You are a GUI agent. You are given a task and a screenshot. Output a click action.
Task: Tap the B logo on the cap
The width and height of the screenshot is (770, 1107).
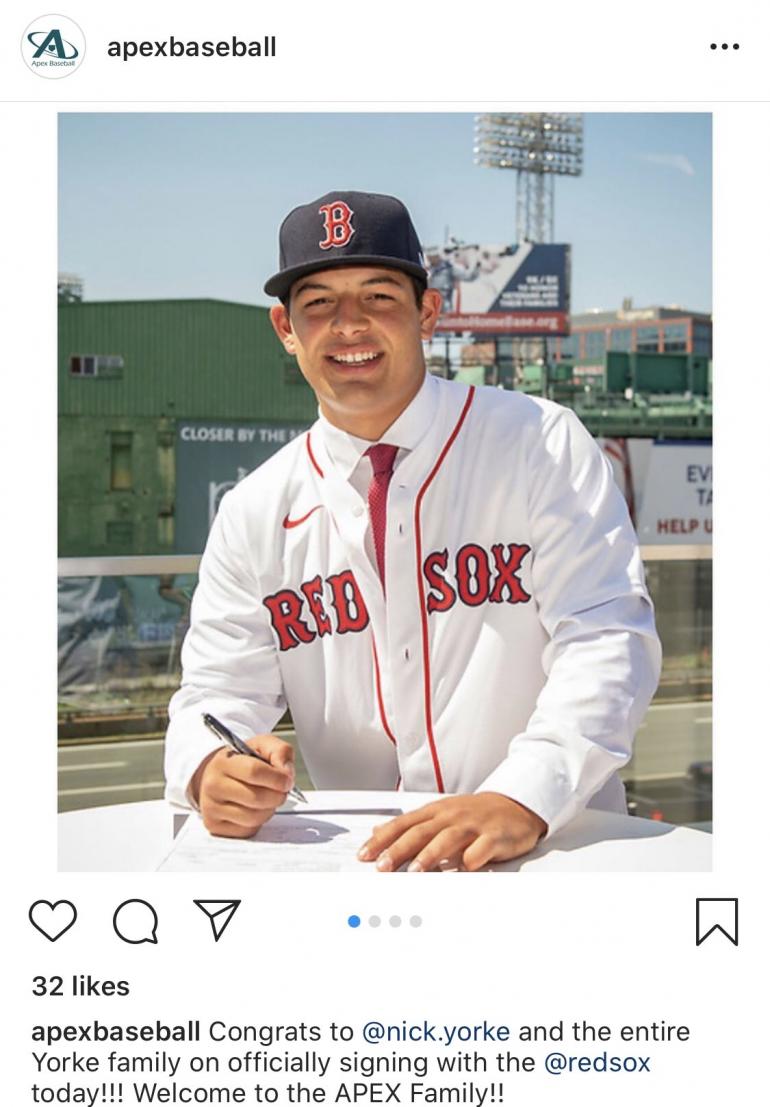coord(336,224)
